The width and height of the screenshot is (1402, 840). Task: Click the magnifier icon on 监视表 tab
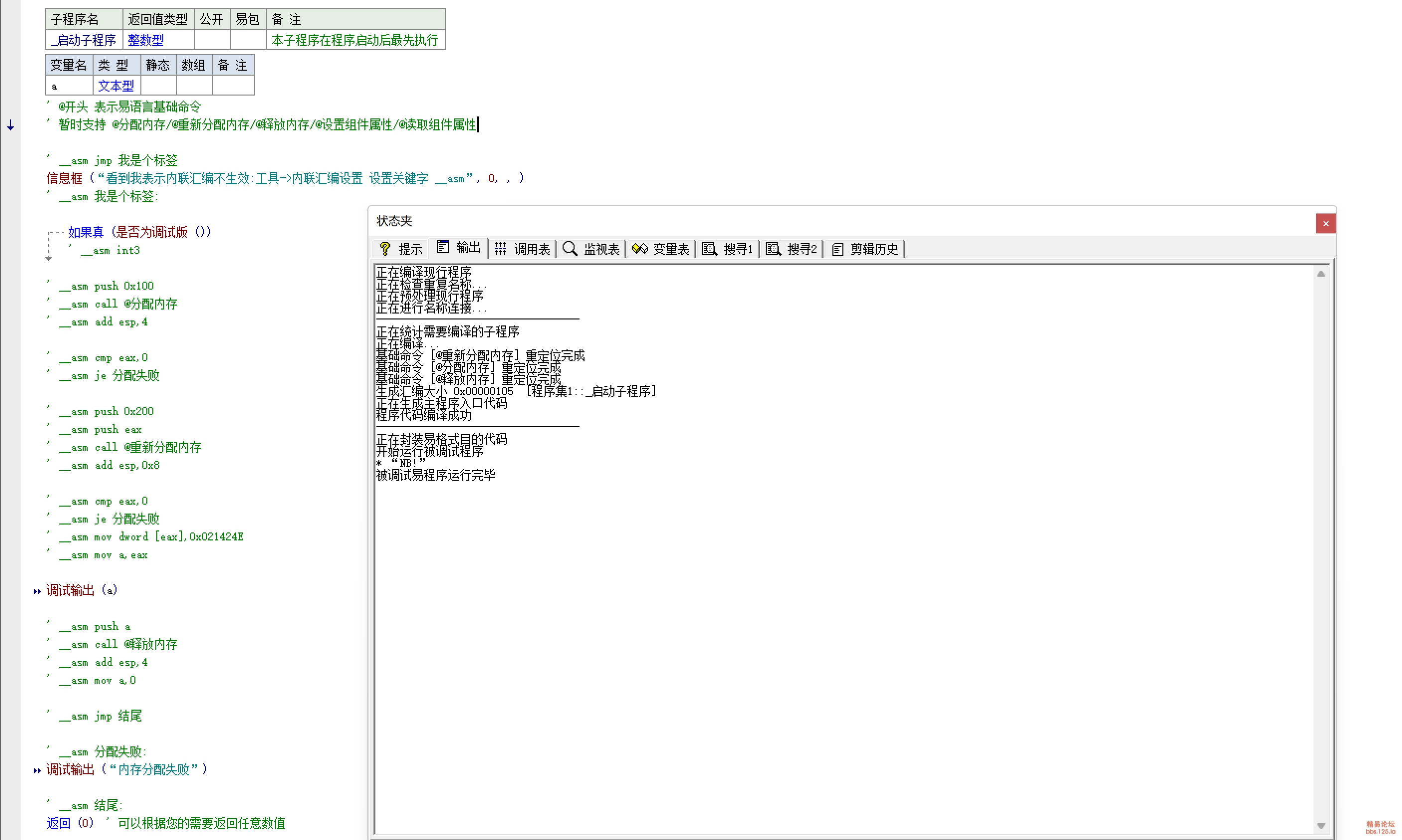570,248
